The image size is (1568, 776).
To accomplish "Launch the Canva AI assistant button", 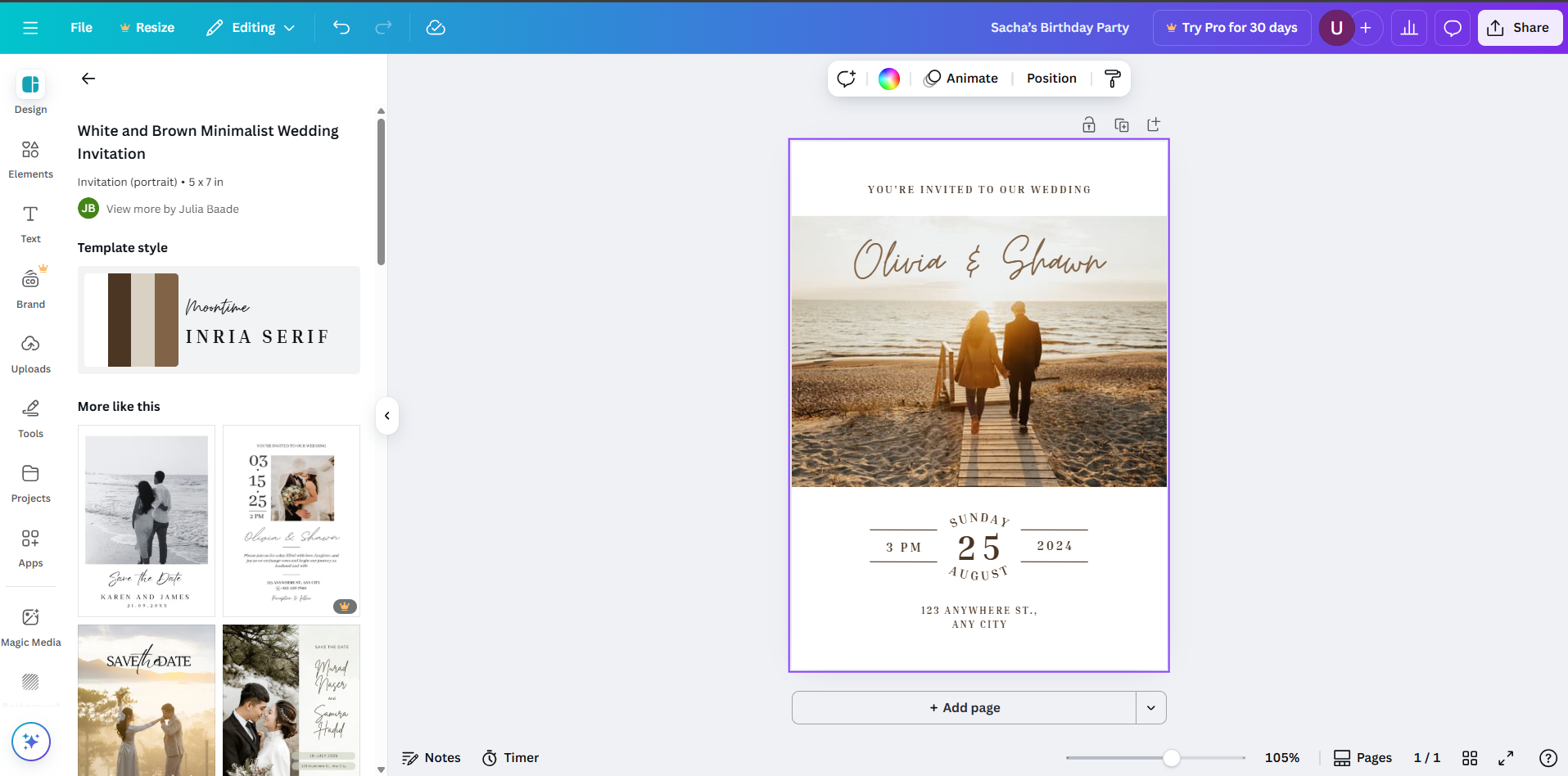I will click(31, 742).
